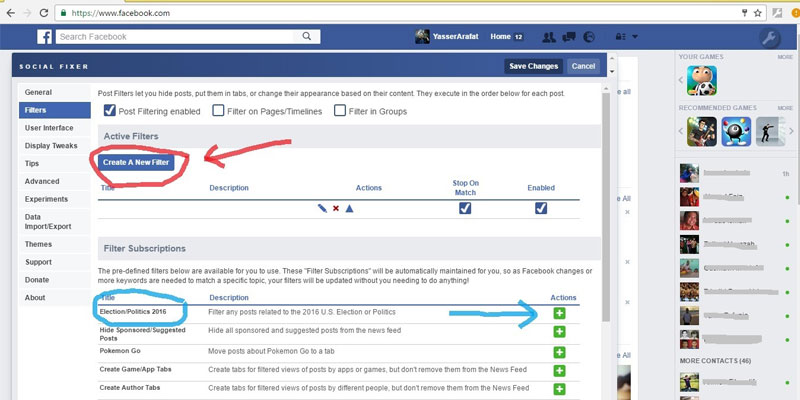Open friend requests icon
The width and height of the screenshot is (800, 400).
point(548,37)
